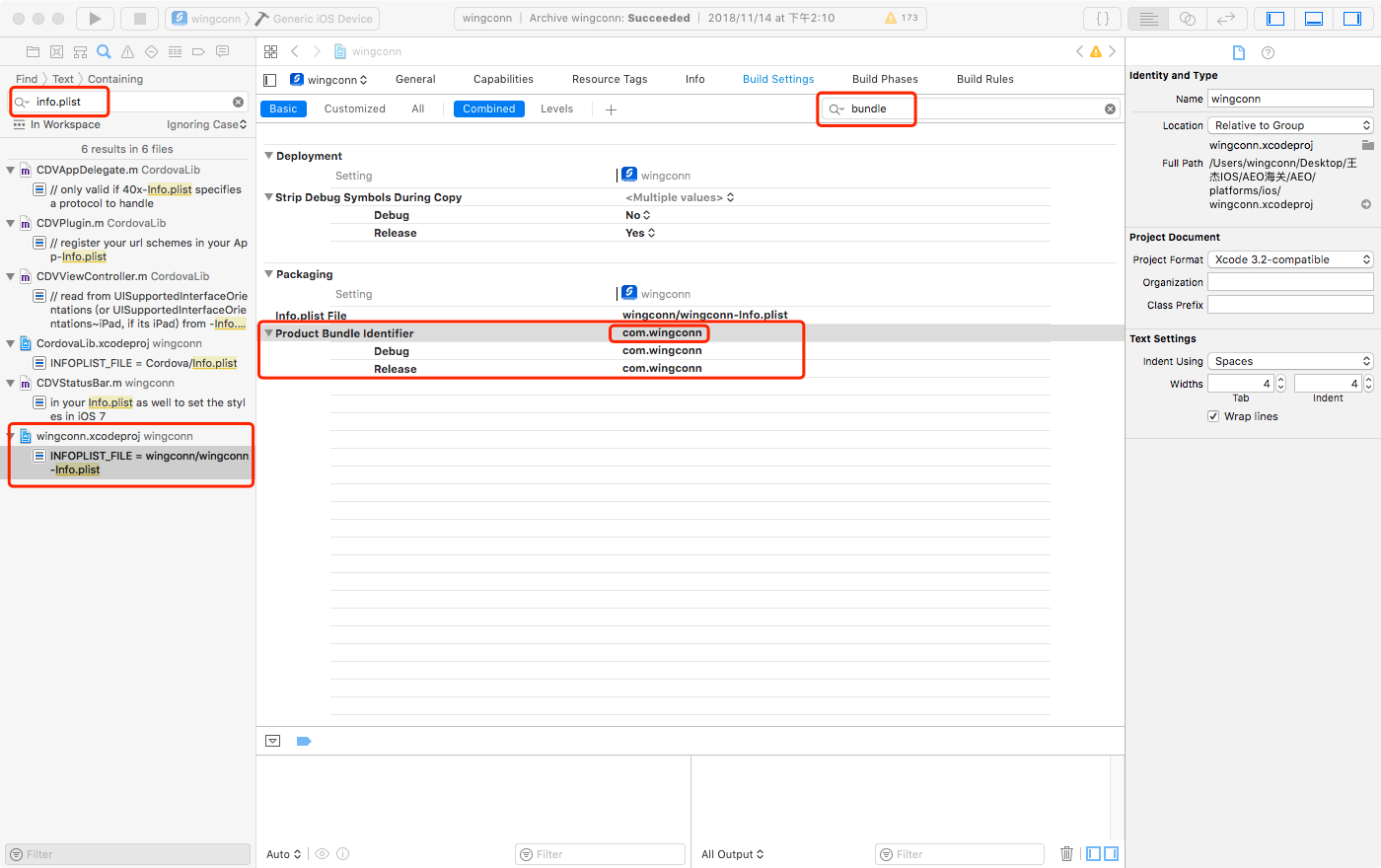The width and height of the screenshot is (1381, 868).
Task: Clear the bundle build settings search
Action: tap(1110, 108)
